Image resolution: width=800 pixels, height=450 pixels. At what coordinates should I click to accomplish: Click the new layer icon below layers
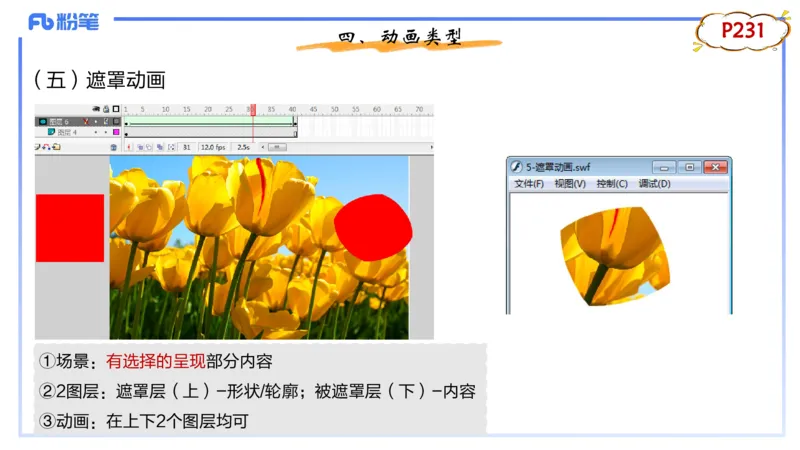(x=37, y=147)
